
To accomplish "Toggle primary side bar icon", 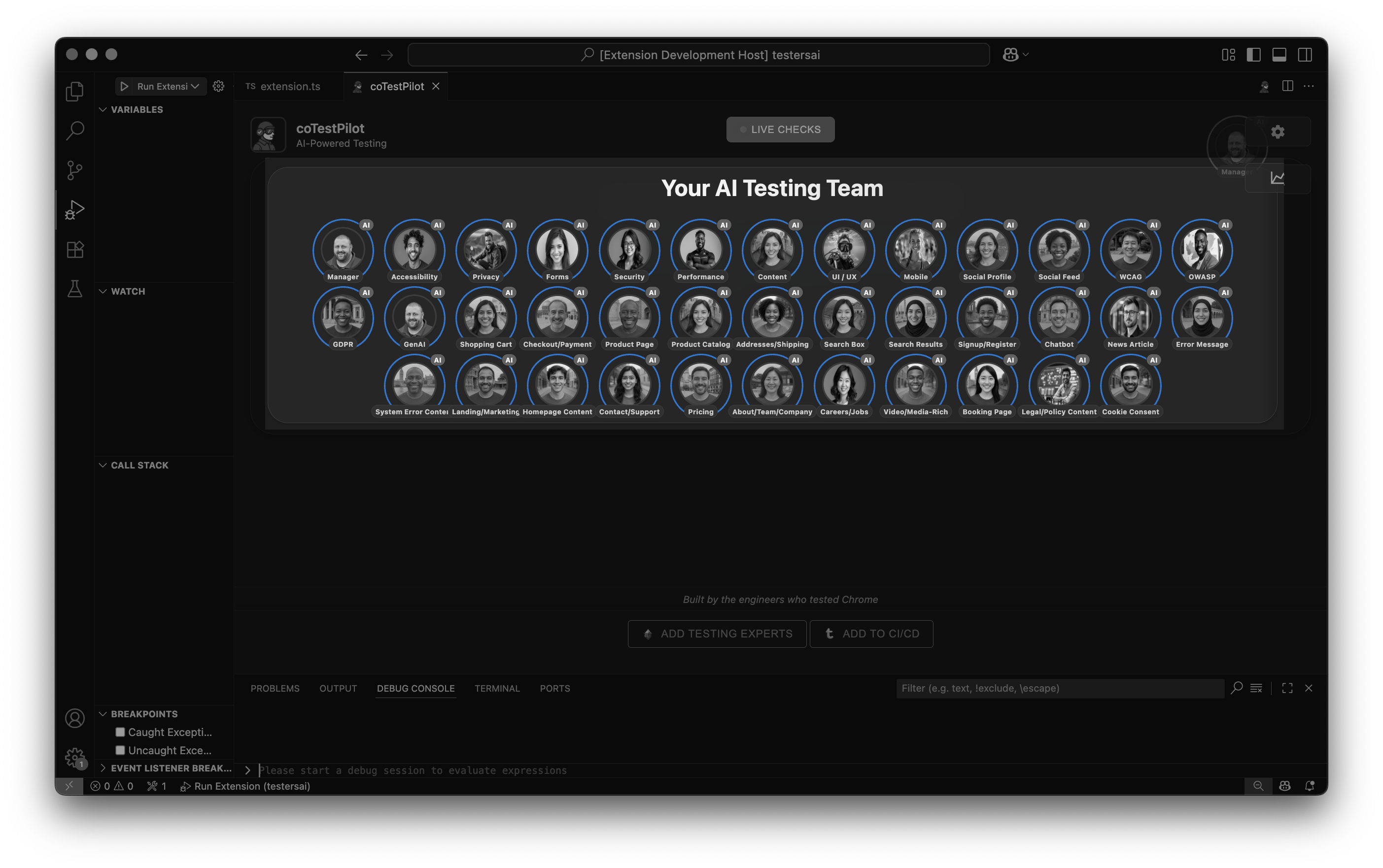I will (x=1253, y=55).
